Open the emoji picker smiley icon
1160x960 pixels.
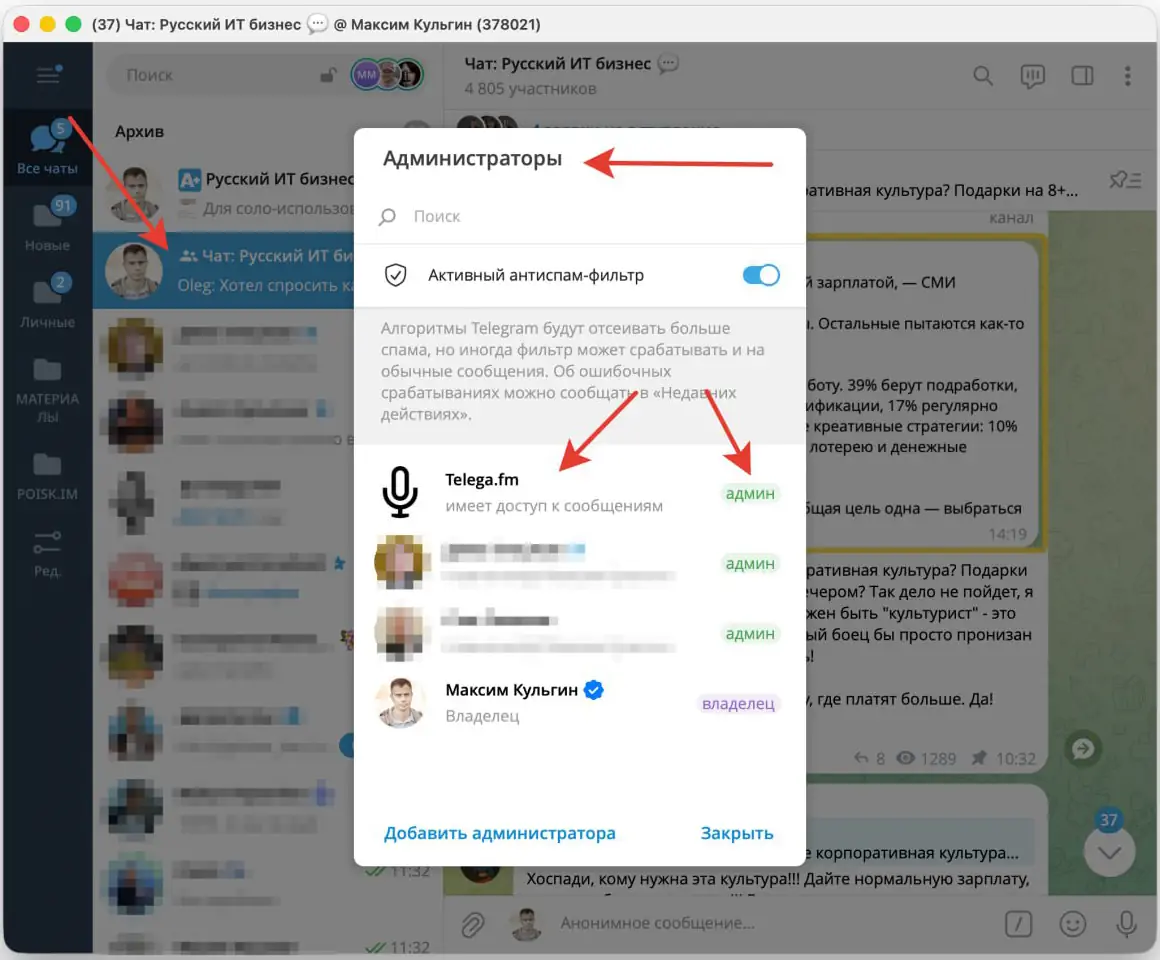pyautogui.click(x=1073, y=924)
